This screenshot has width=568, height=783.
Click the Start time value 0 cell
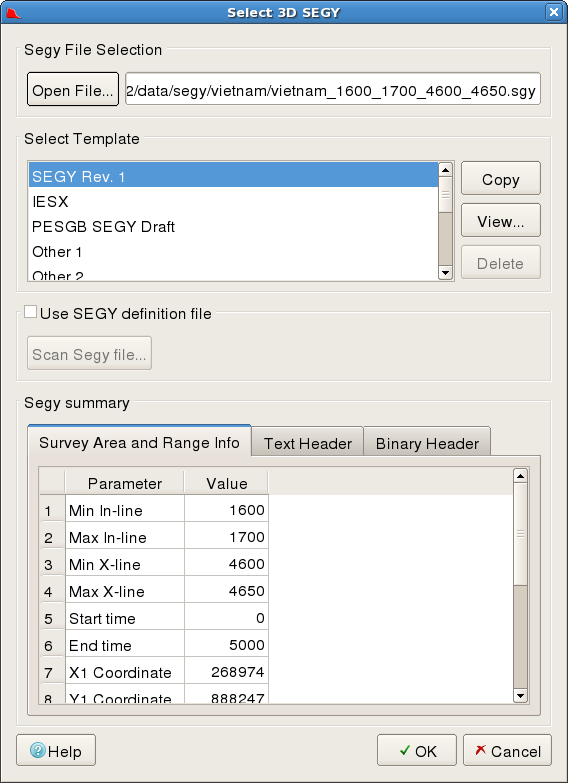[227, 618]
